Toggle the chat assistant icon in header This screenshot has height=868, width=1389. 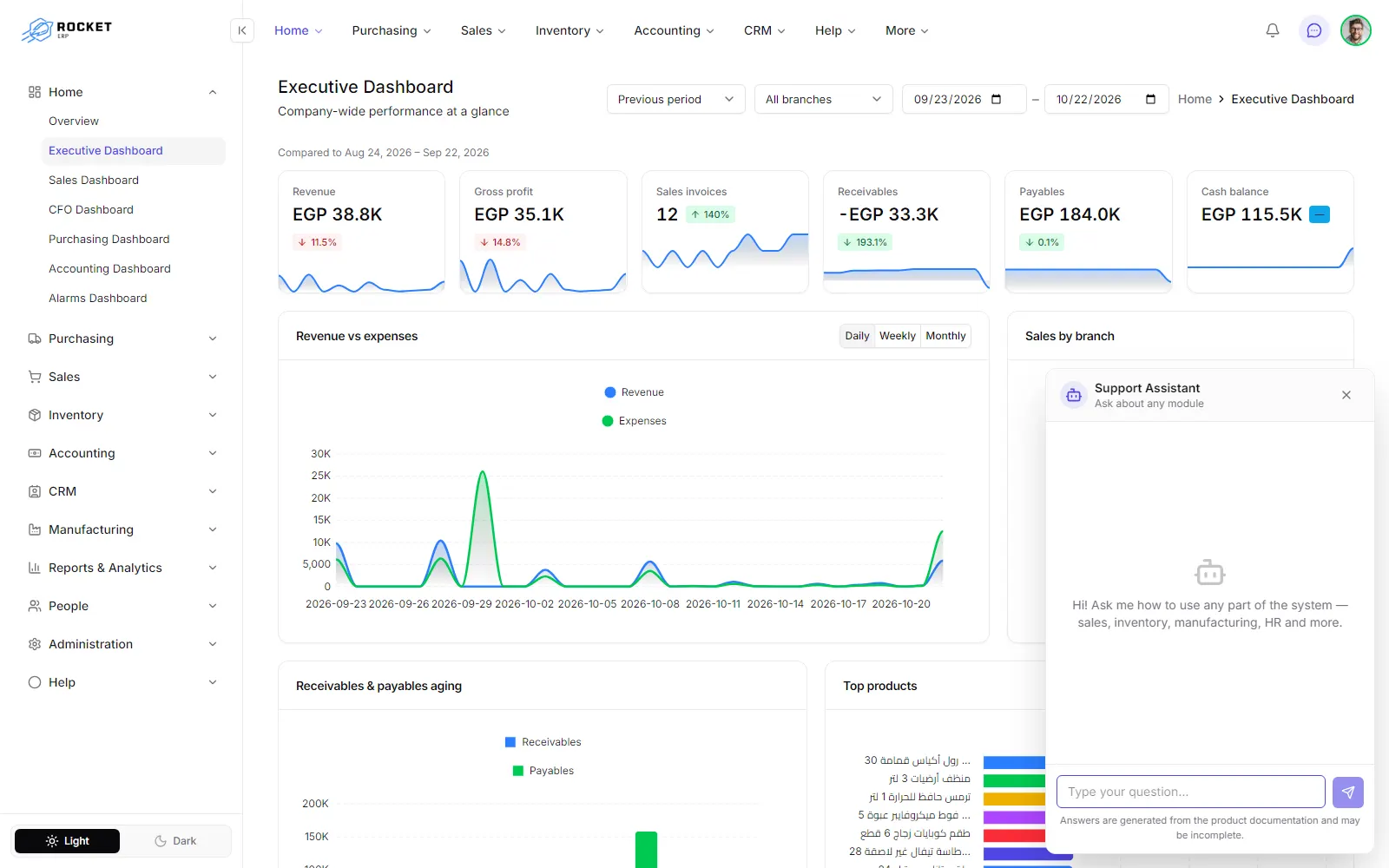click(x=1314, y=30)
